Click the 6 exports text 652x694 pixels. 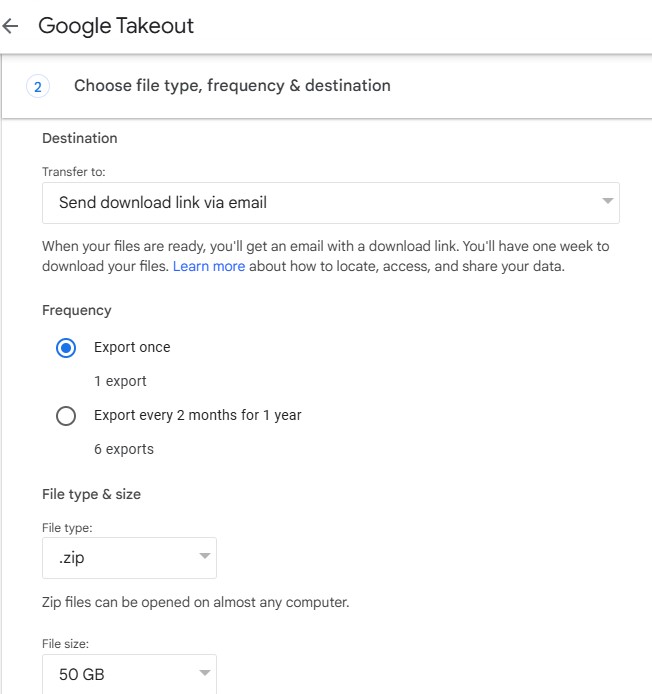pos(124,449)
